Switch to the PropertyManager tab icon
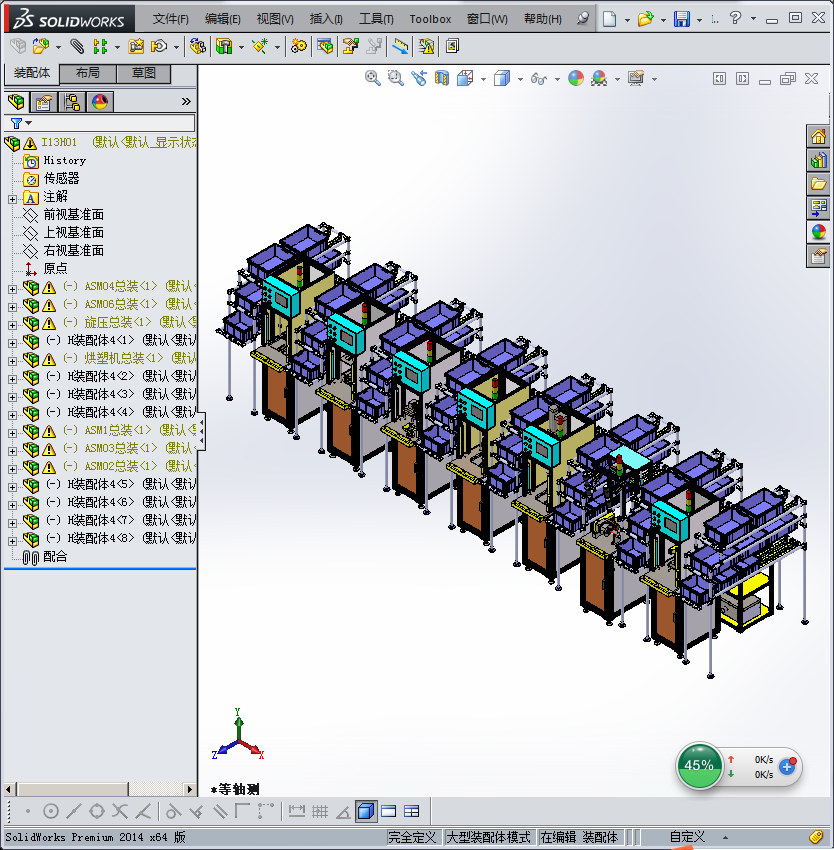 click(x=44, y=102)
